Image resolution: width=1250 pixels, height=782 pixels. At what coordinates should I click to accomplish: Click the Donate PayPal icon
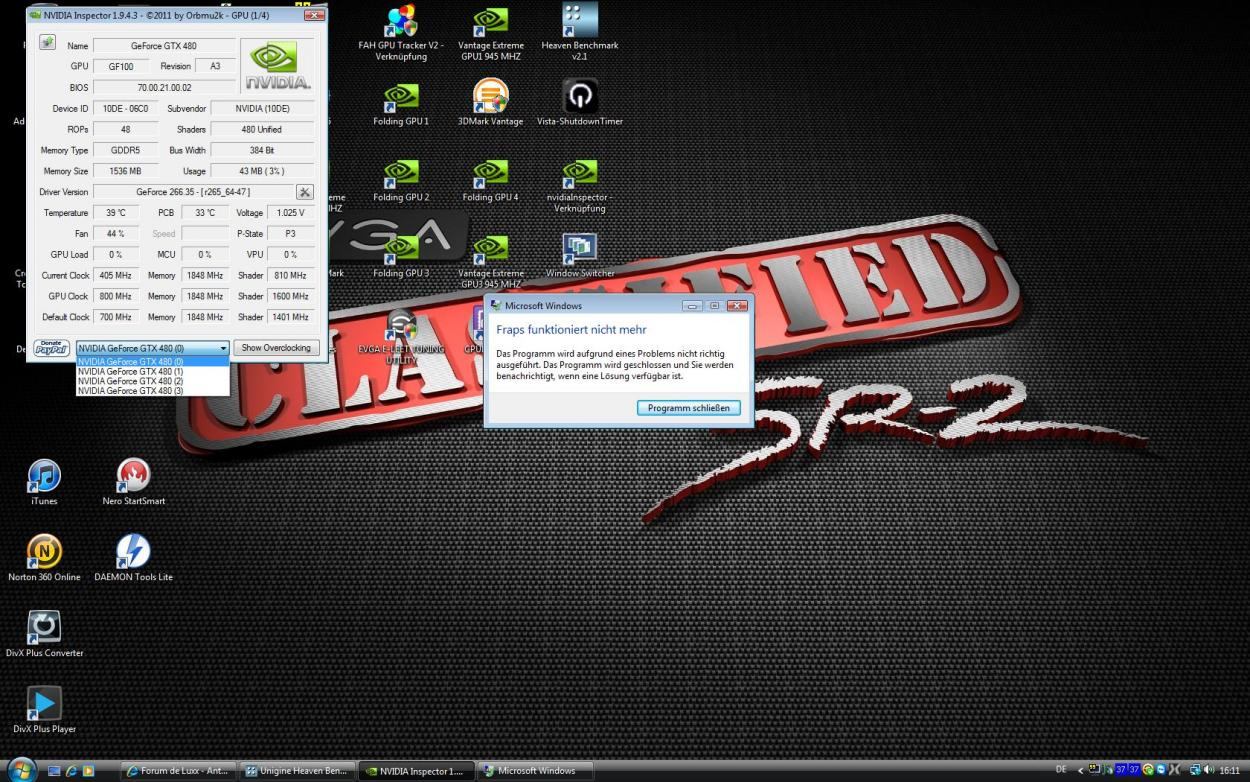coord(50,348)
